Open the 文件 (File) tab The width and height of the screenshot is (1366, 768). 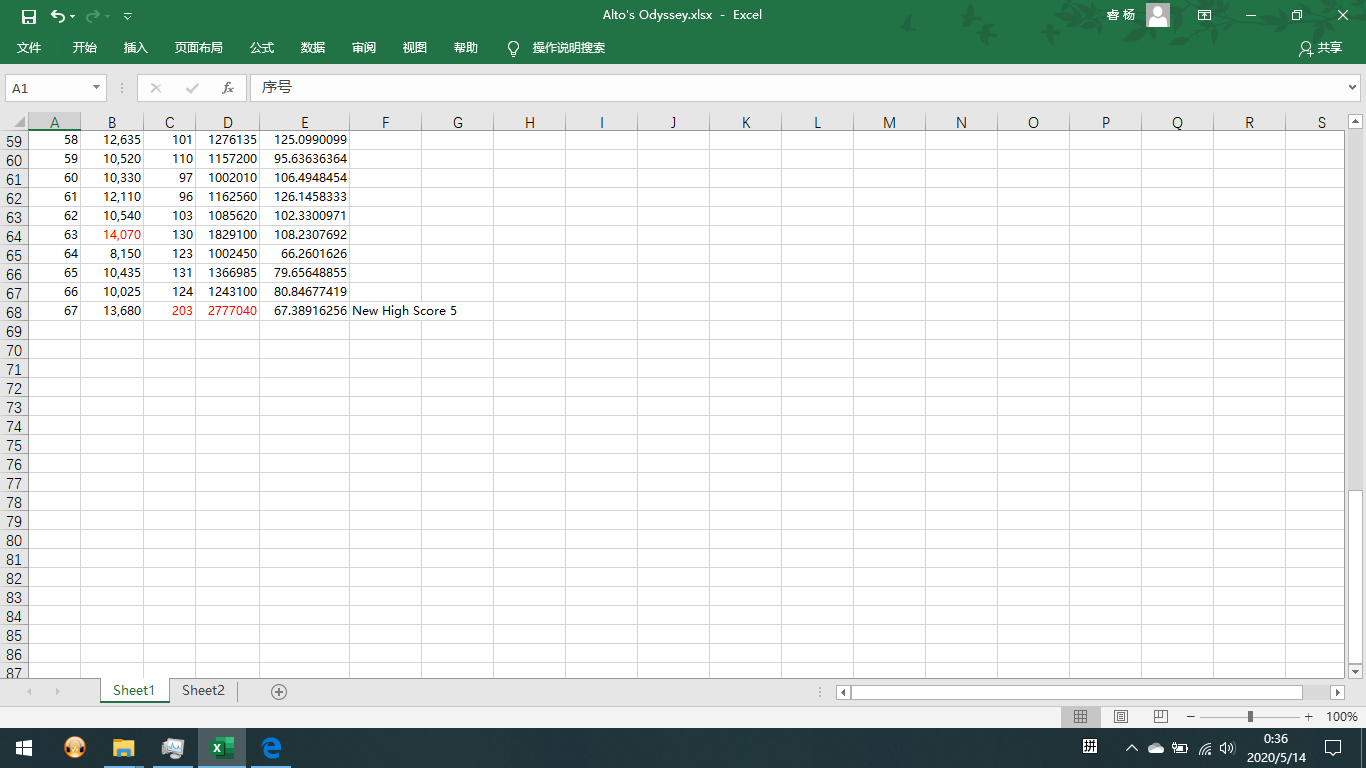click(x=29, y=48)
